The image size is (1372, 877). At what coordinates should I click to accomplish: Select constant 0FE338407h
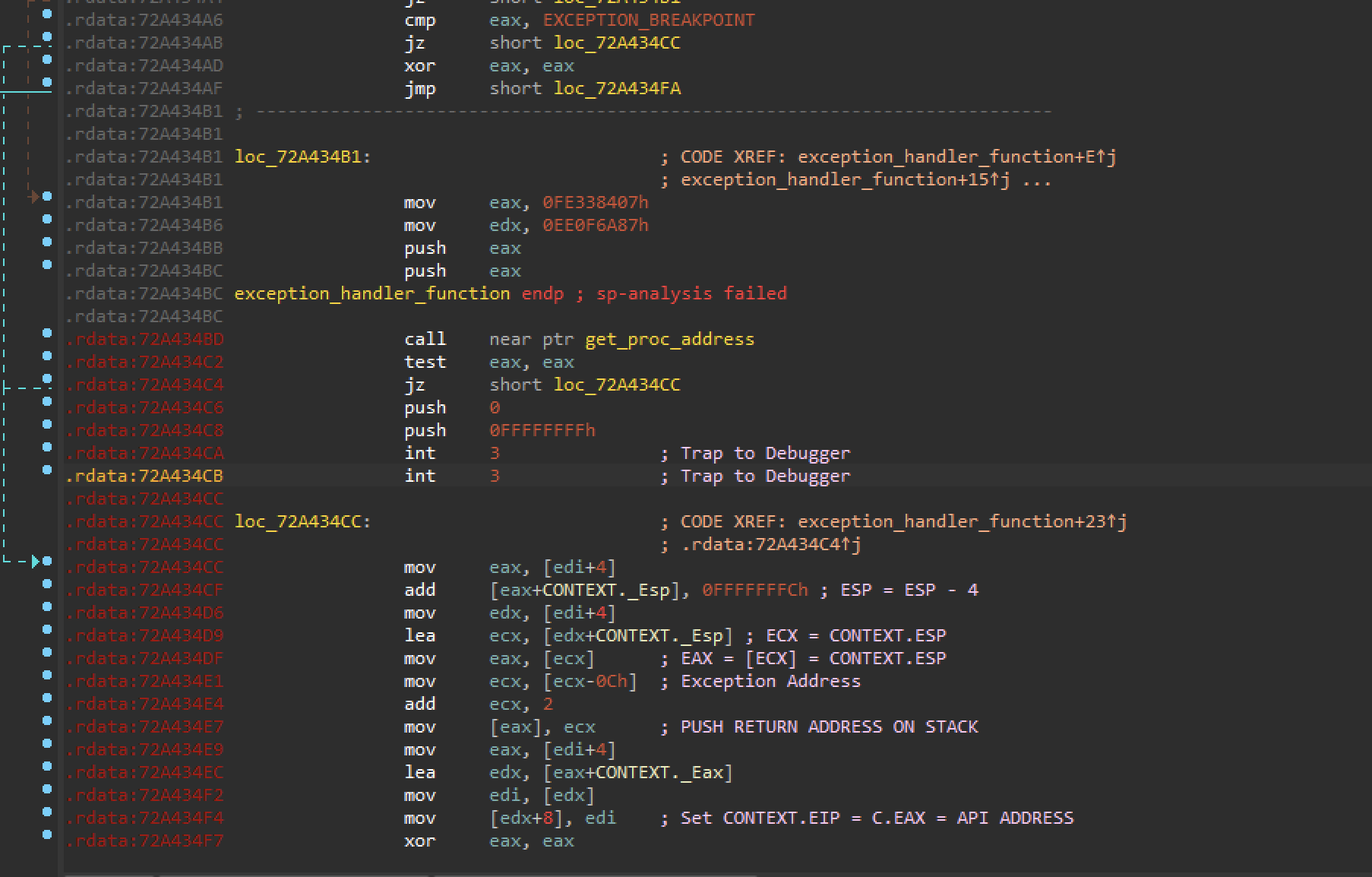click(596, 203)
